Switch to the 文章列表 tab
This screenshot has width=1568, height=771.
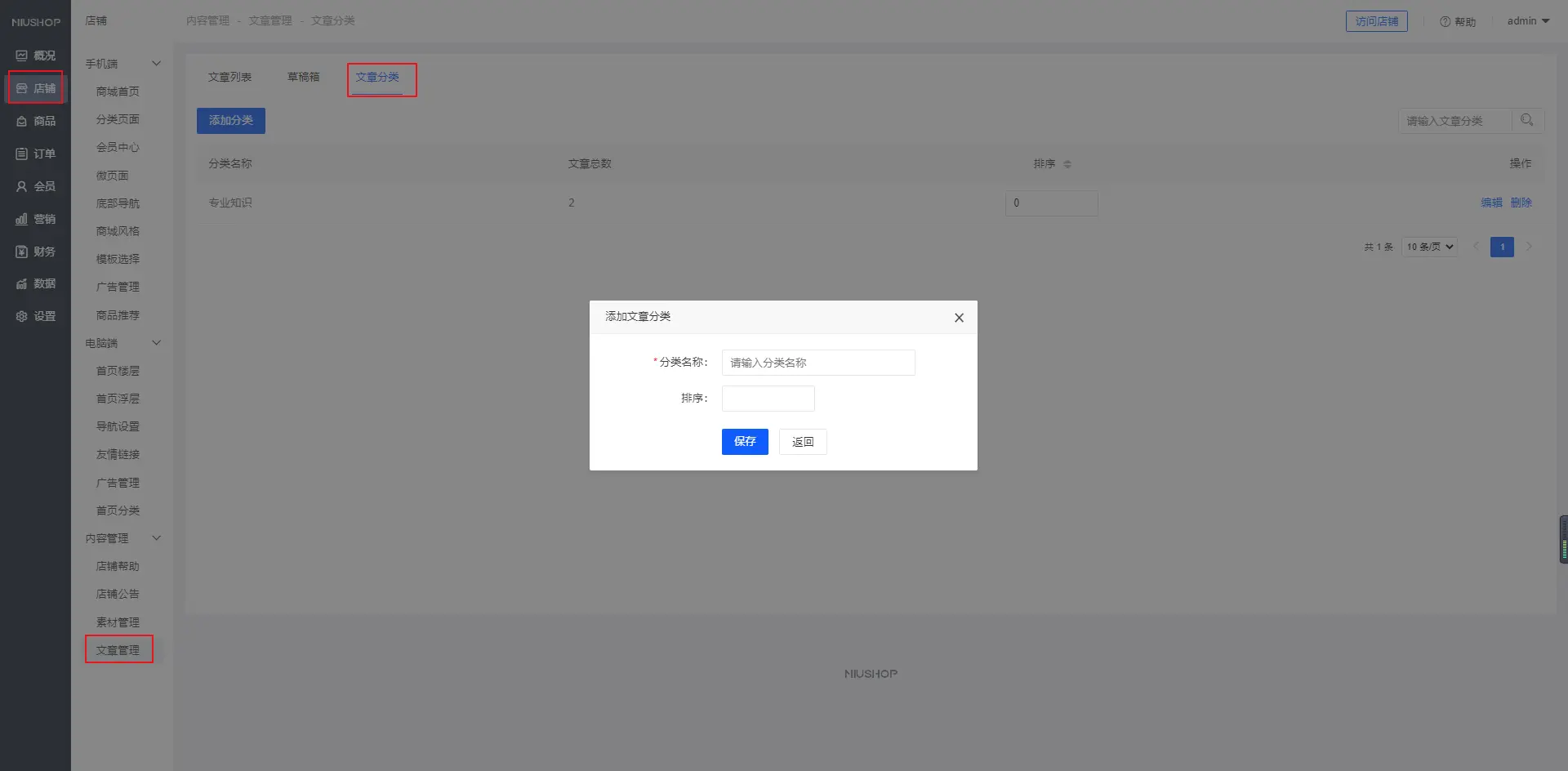click(229, 77)
